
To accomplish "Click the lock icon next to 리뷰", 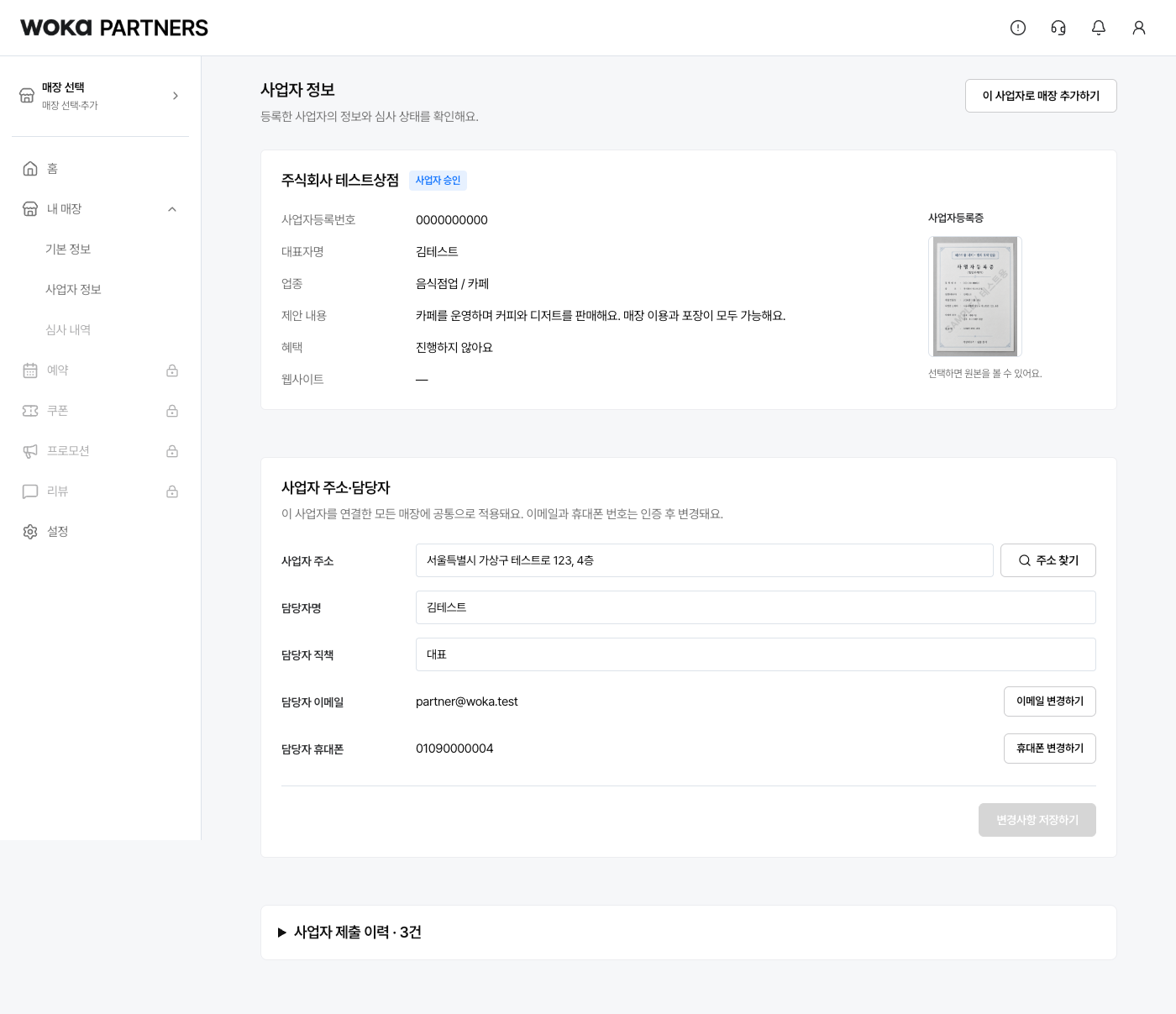I will 172,491.
